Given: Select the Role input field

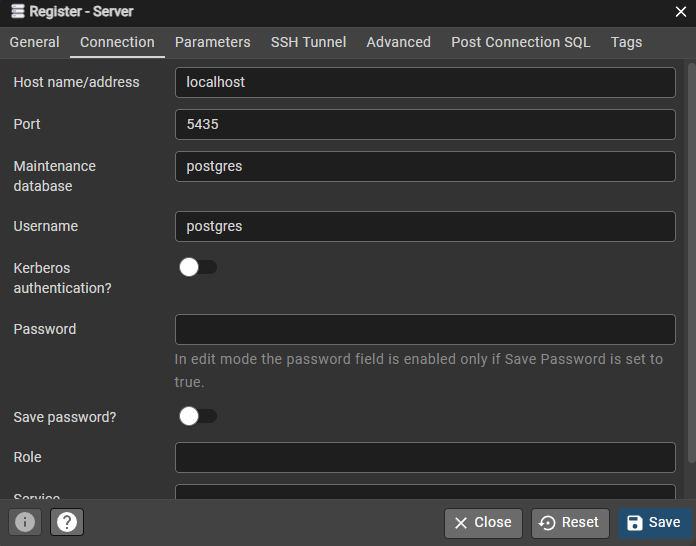Looking at the screenshot, I should [x=425, y=457].
